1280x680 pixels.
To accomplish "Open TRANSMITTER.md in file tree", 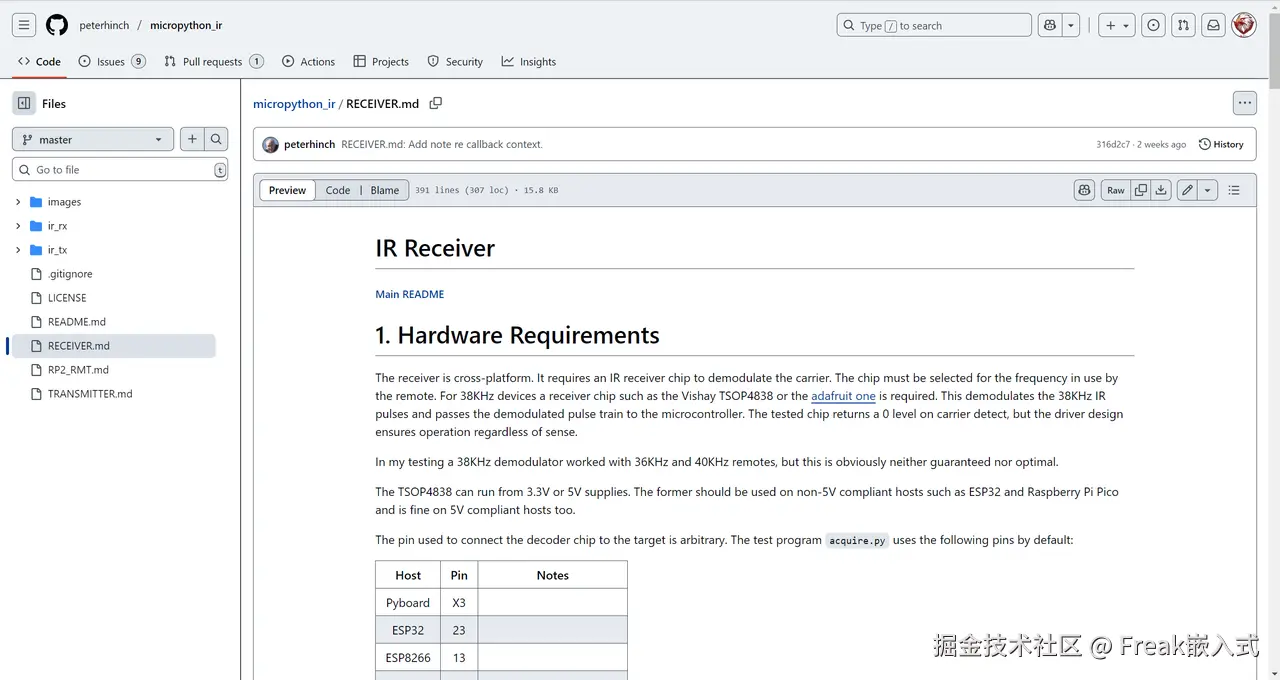I will tap(90, 394).
